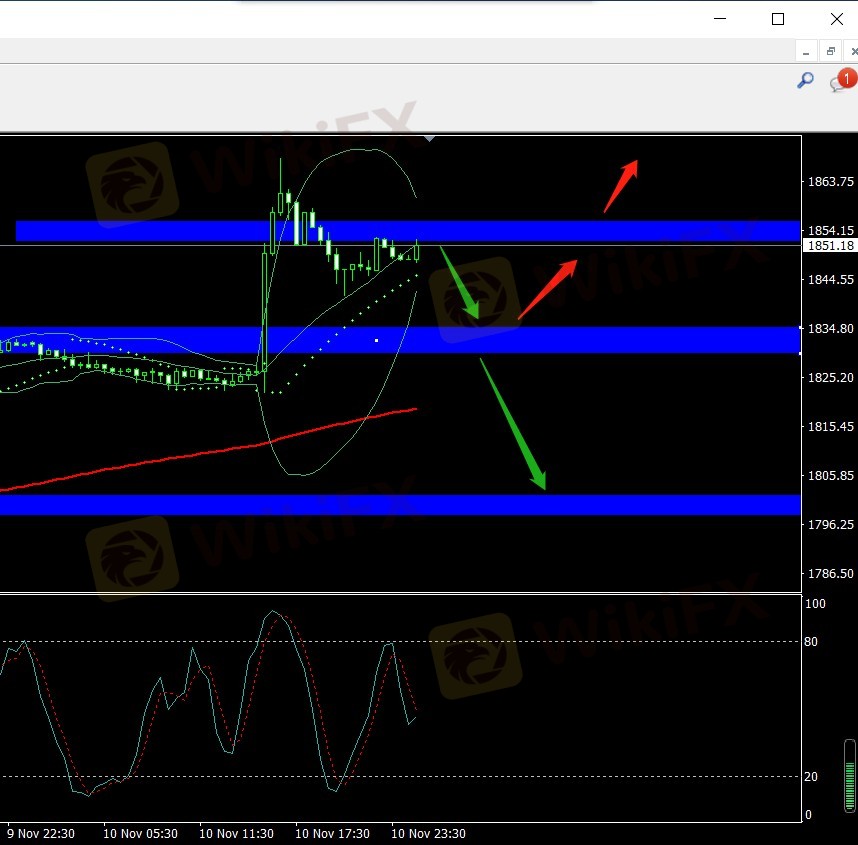Click the chart shift triangle marker
The width and height of the screenshot is (858, 845).
pyautogui.click(x=429, y=139)
